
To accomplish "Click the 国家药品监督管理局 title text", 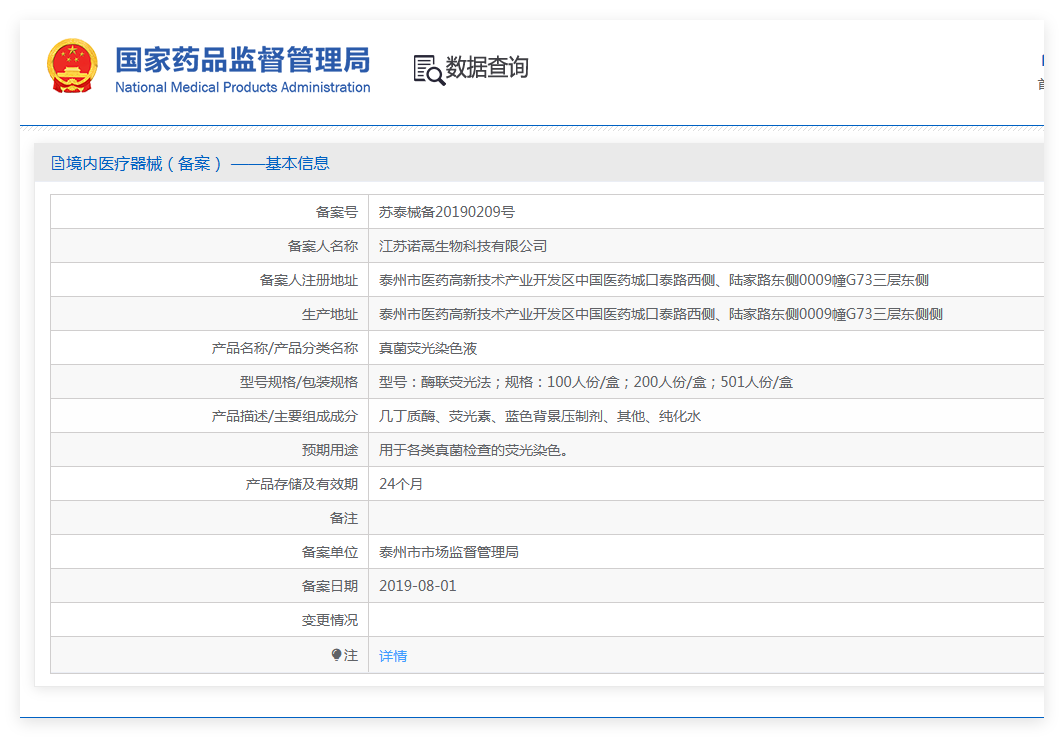I will [x=242, y=60].
